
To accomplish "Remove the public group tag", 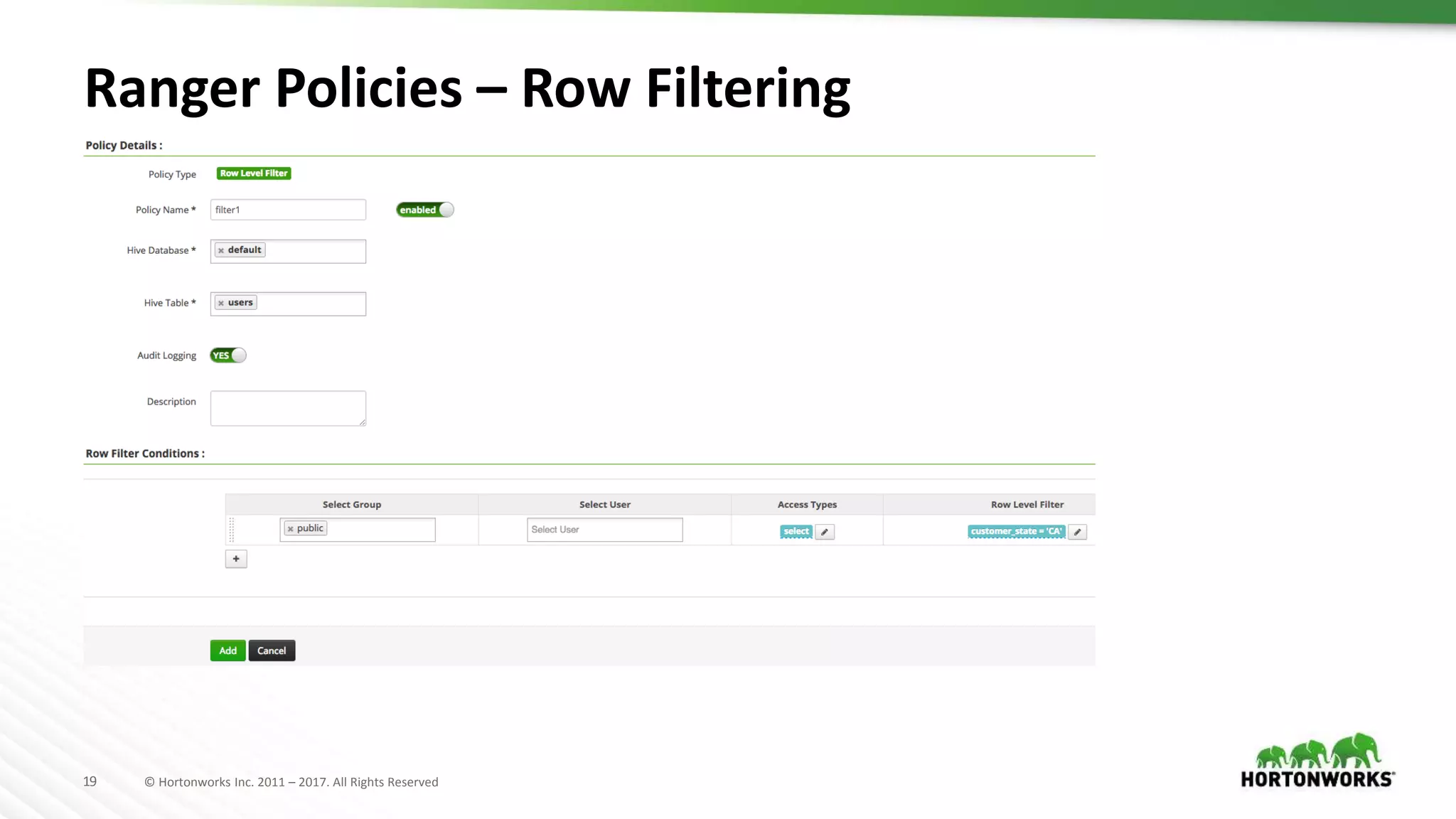I will 290,529.
